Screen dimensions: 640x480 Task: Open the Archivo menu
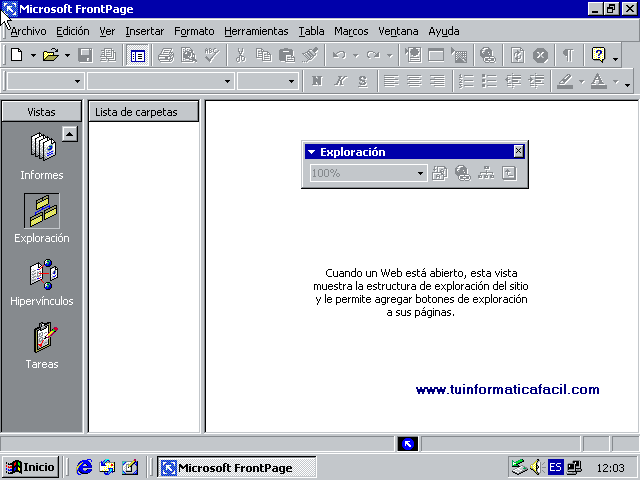[28, 31]
